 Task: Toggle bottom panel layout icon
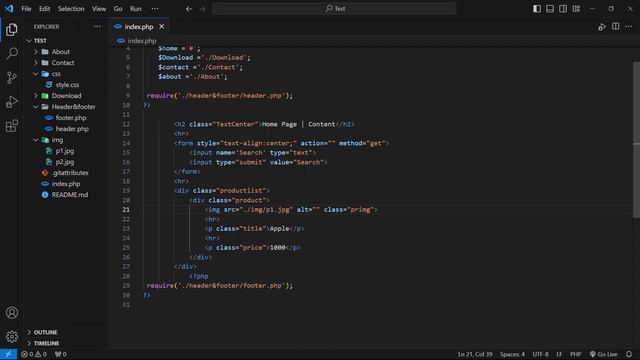pos(550,9)
